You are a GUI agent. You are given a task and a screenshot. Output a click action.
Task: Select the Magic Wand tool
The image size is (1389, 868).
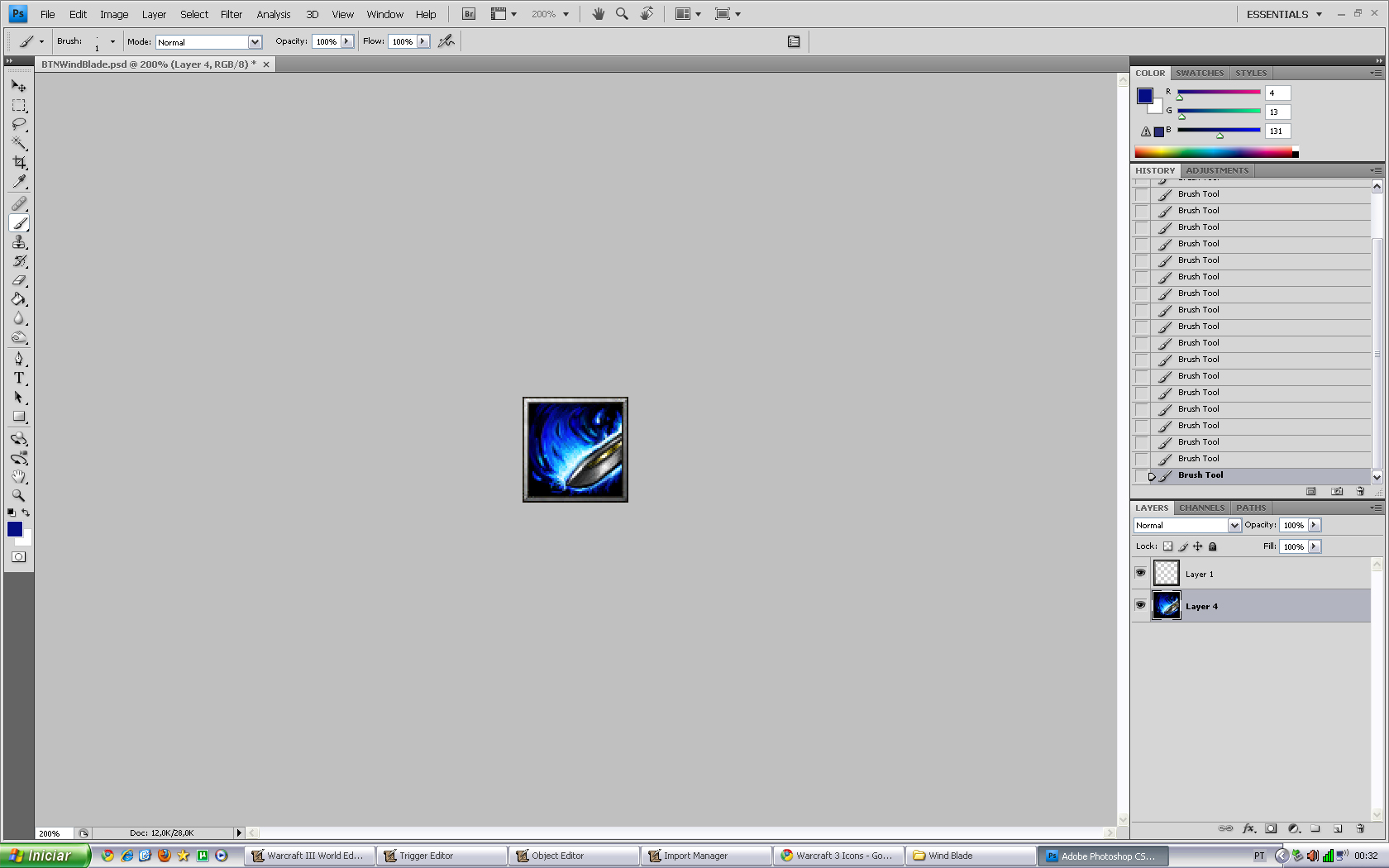click(19, 144)
